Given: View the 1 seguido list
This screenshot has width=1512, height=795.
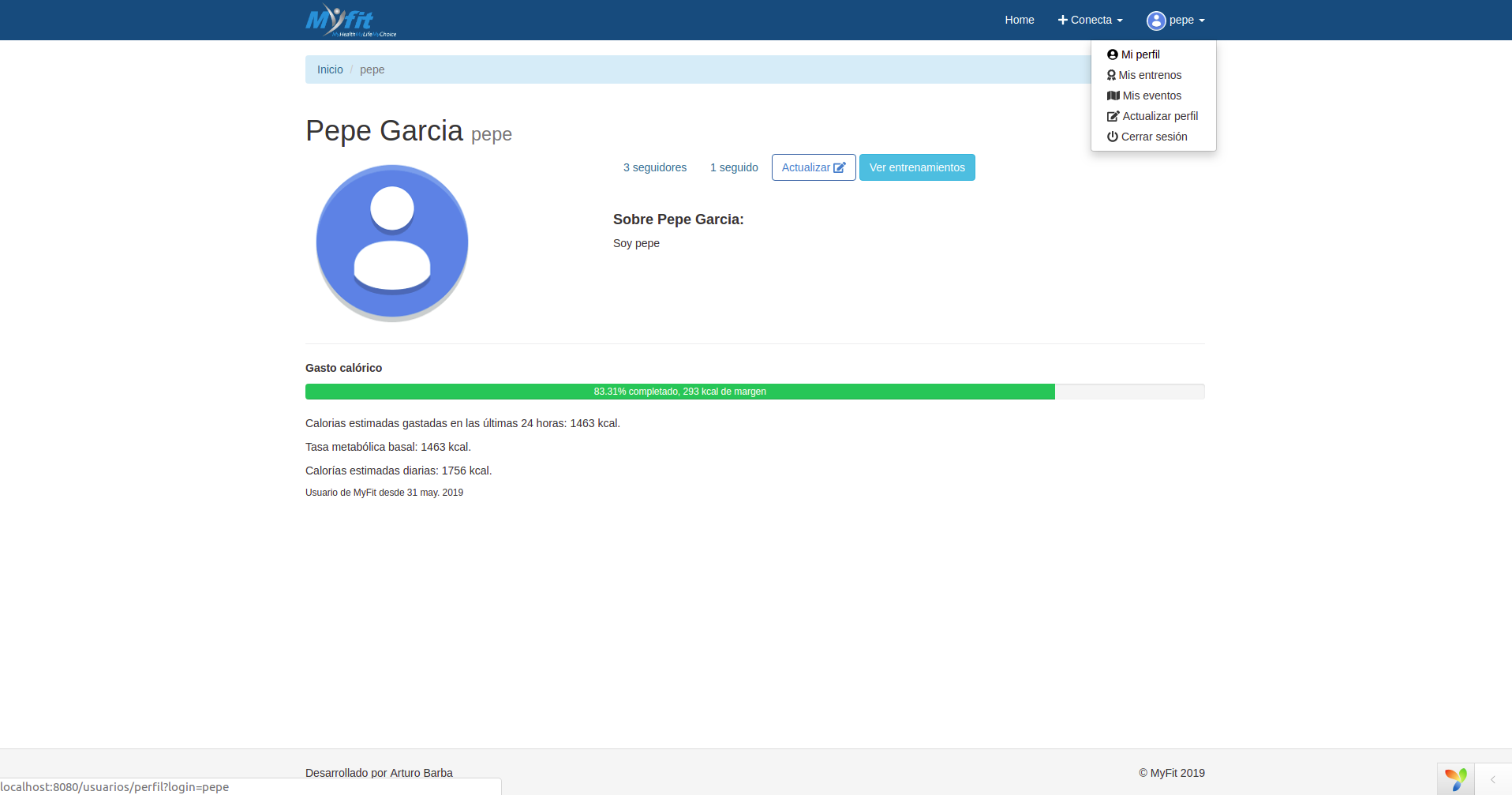Looking at the screenshot, I should pyautogui.click(x=734, y=167).
